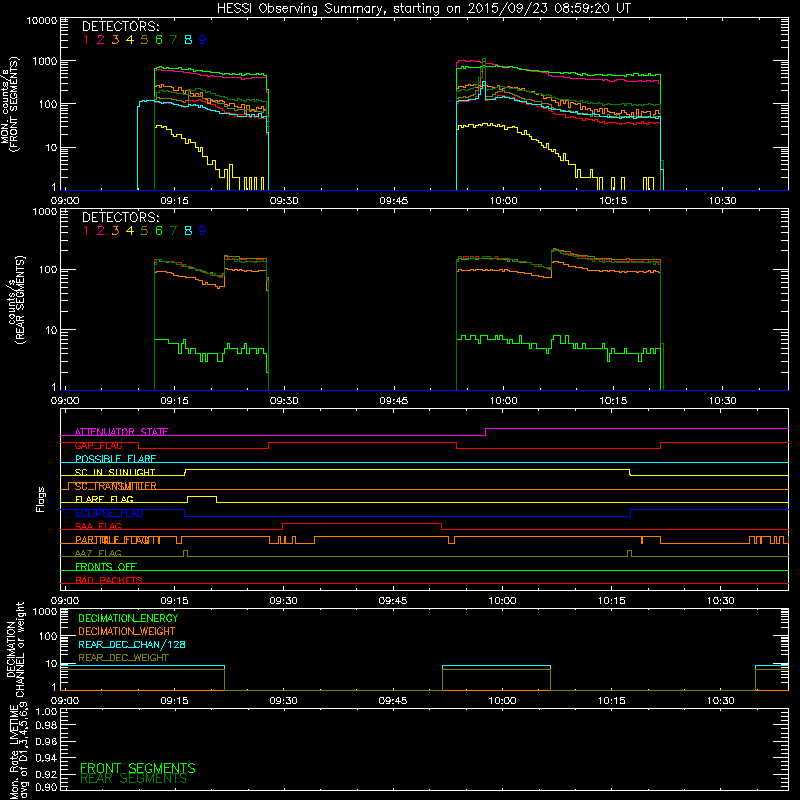This screenshot has height=800, width=800.
Task: Click detector 1 in the front segments legend
Action: pos(86,40)
